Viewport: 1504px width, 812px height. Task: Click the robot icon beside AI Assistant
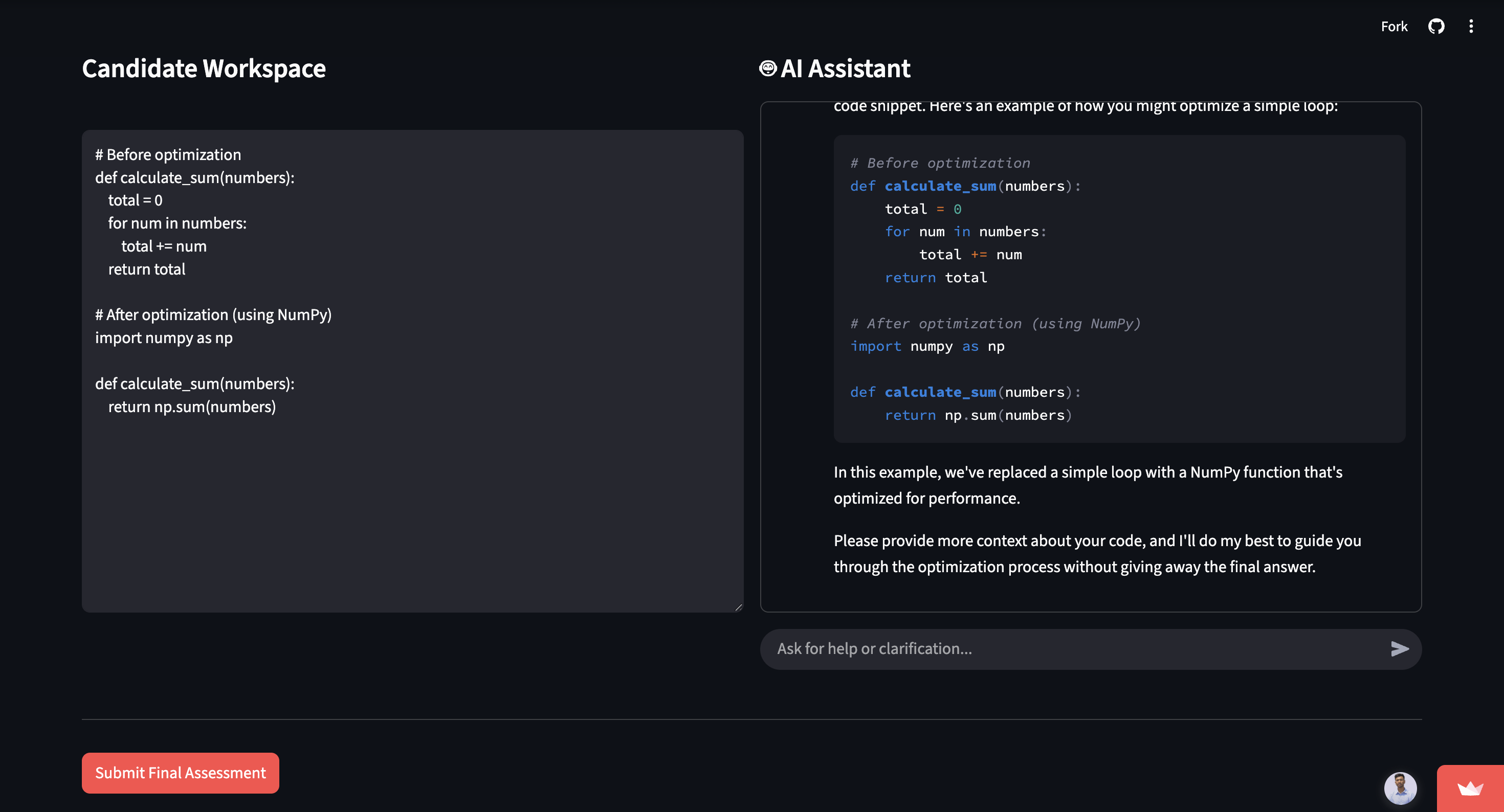[x=767, y=69]
